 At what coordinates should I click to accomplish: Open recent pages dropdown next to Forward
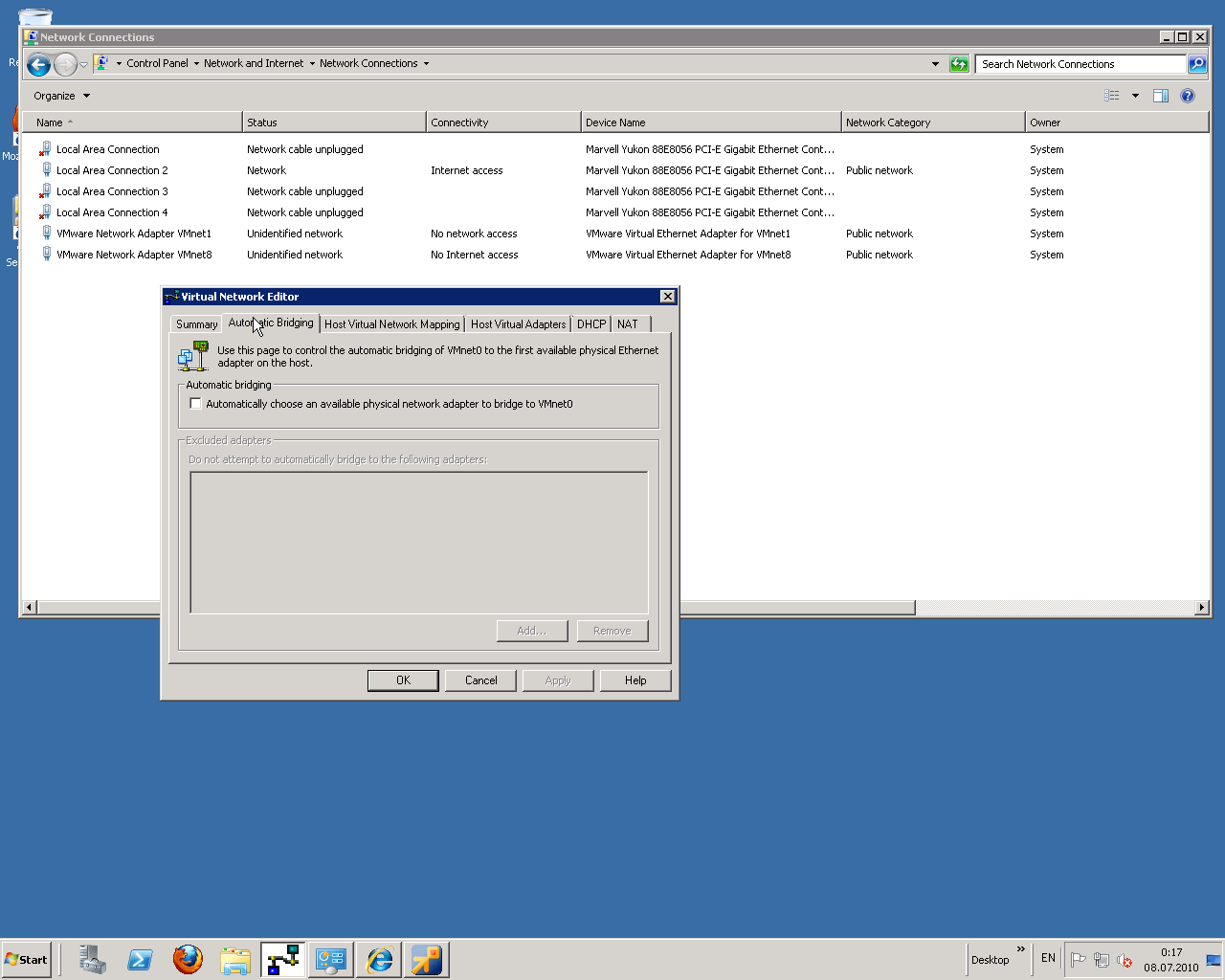coord(84,65)
